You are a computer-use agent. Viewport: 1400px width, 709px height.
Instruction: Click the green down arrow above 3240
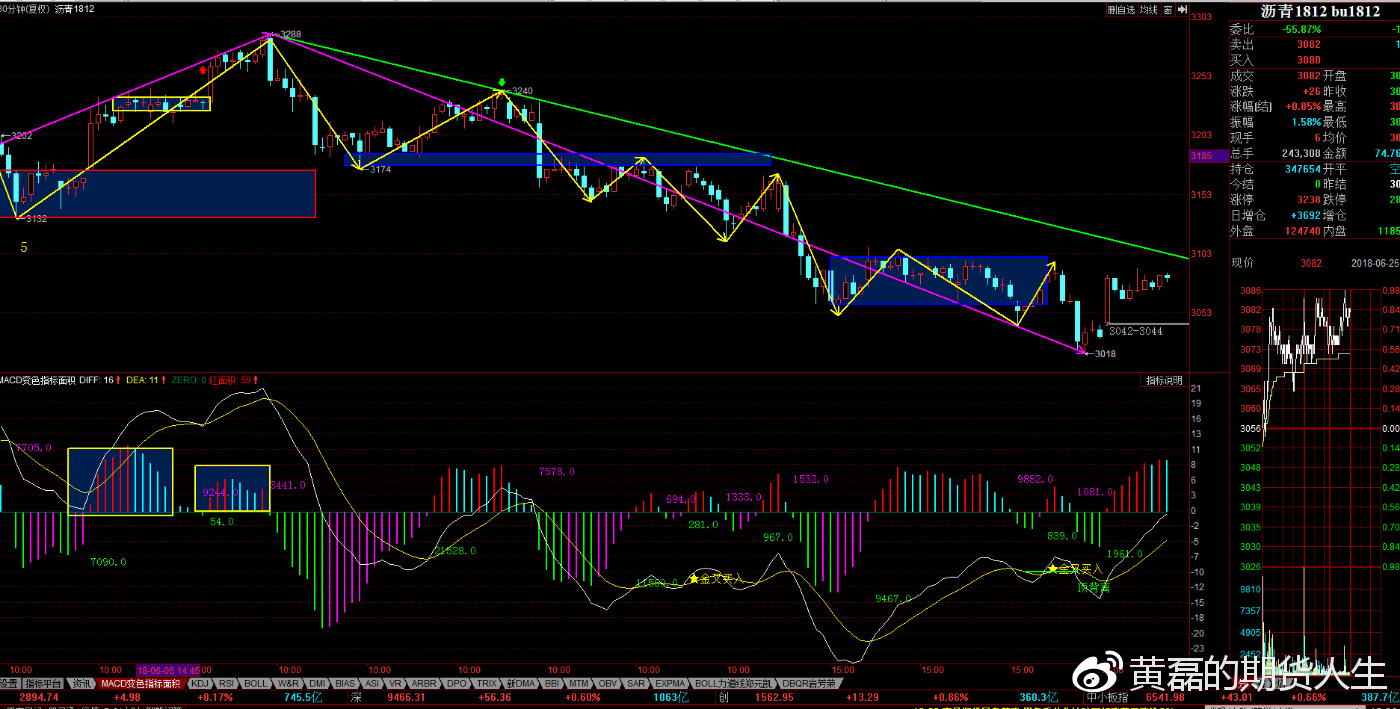point(502,82)
